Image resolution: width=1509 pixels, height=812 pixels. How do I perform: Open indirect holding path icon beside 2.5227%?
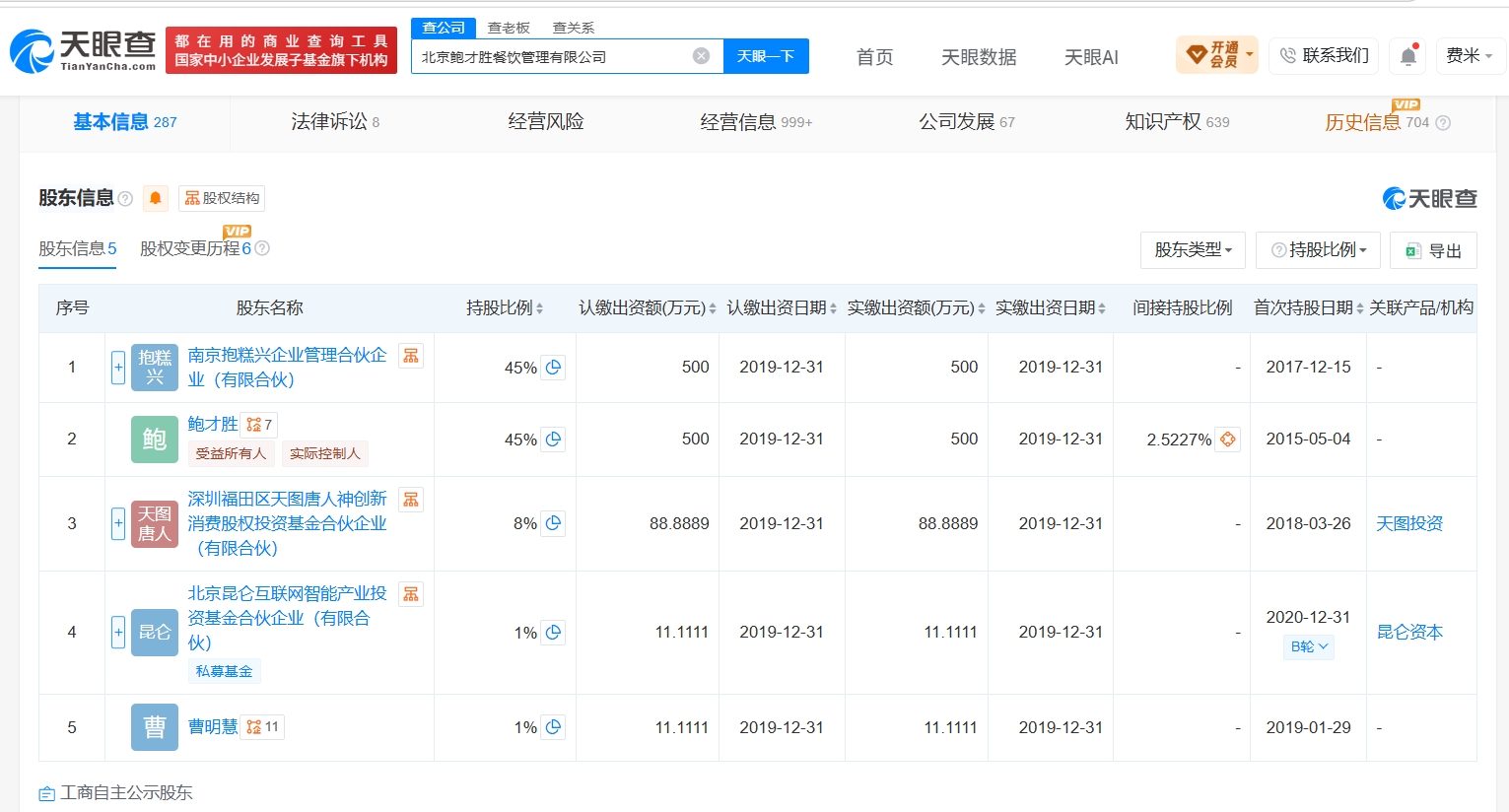click(1228, 440)
